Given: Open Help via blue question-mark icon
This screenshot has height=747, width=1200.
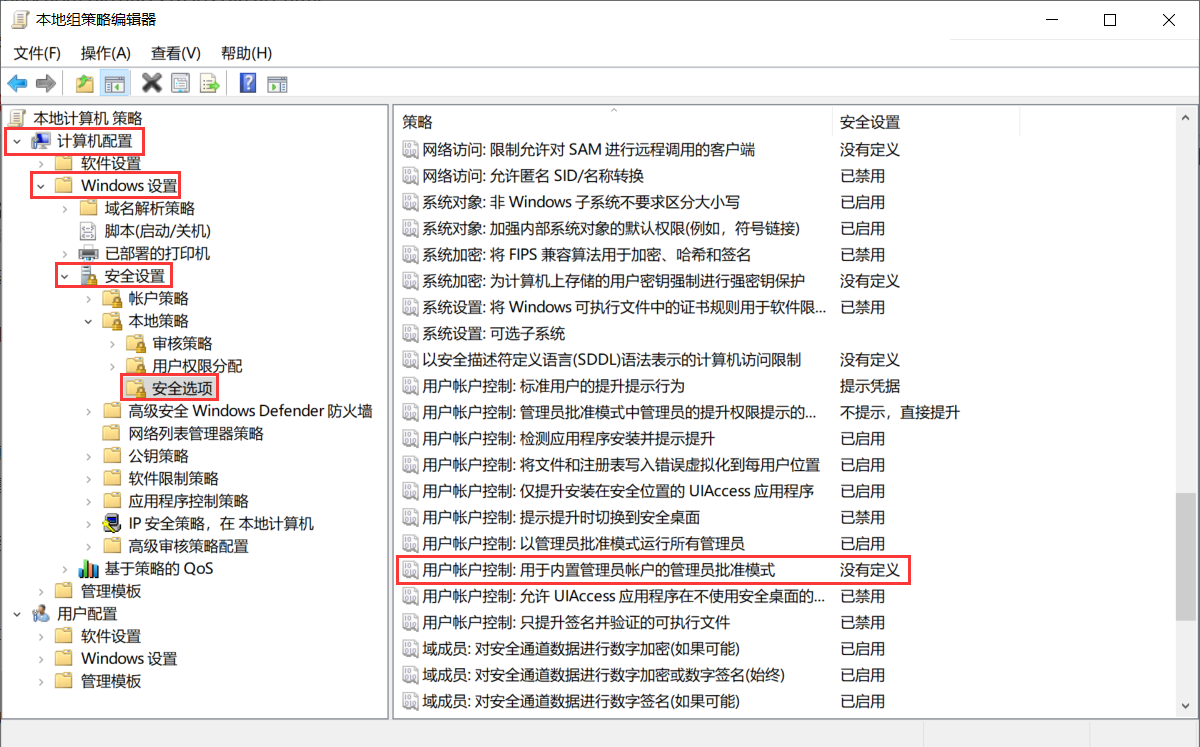Looking at the screenshot, I should click(248, 83).
